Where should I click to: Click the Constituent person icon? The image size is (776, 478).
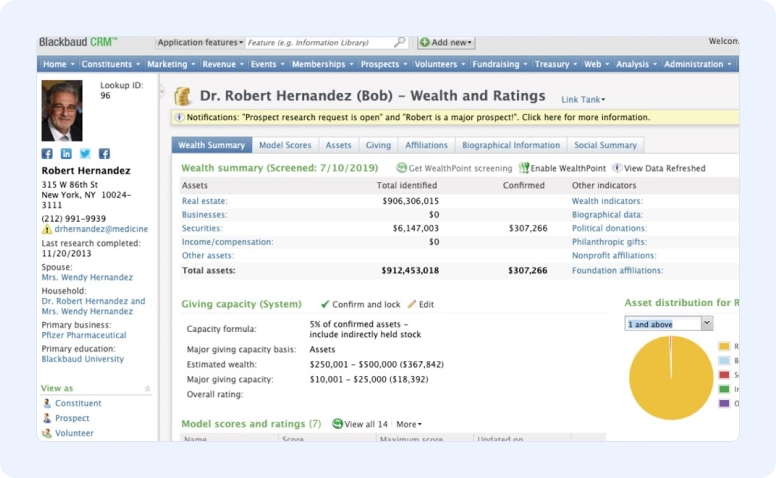pyautogui.click(x=47, y=403)
